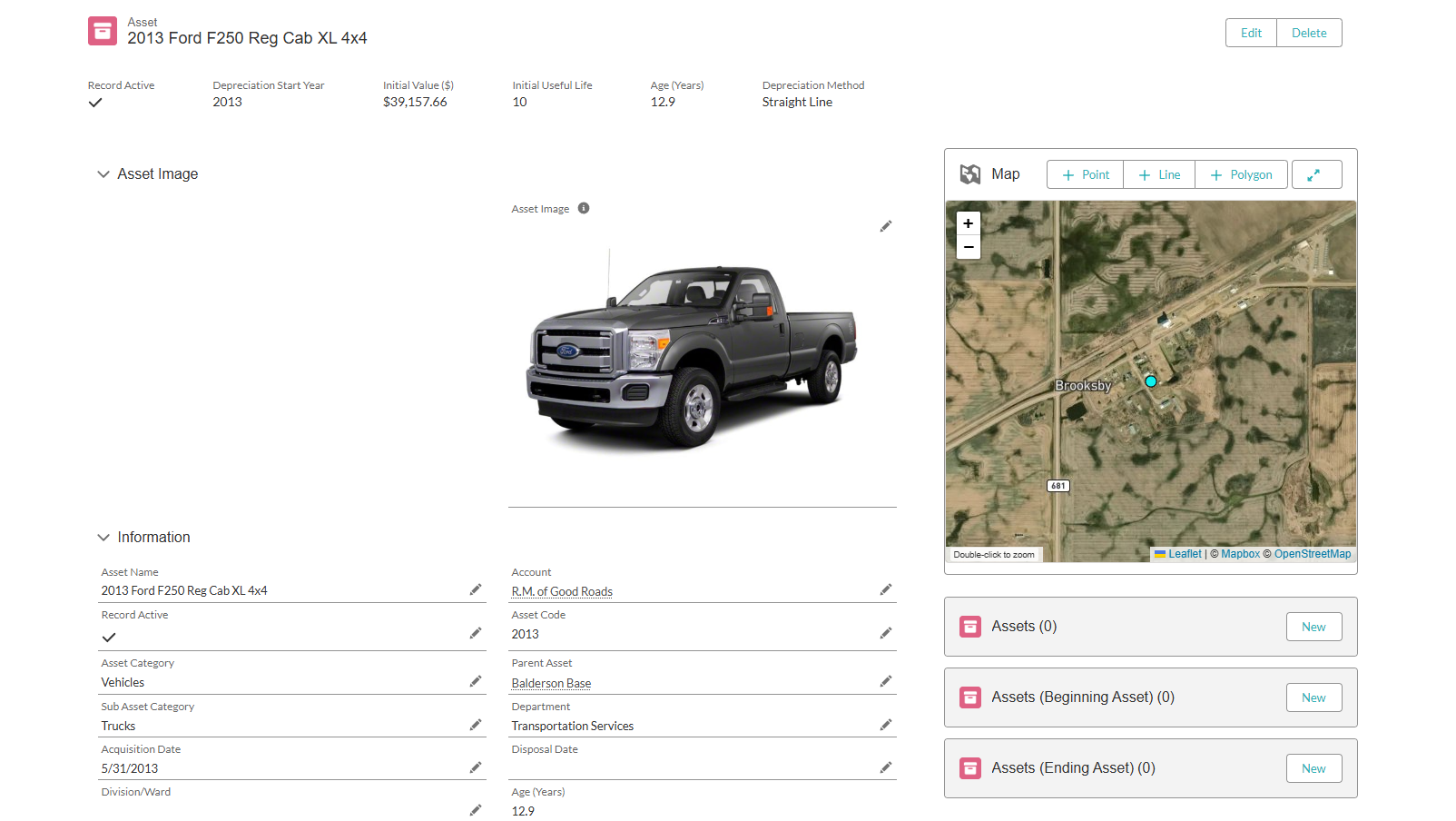Click the Straight Line depreciation method value
The width and height of the screenshot is (1456, 821).
[797, 103]
